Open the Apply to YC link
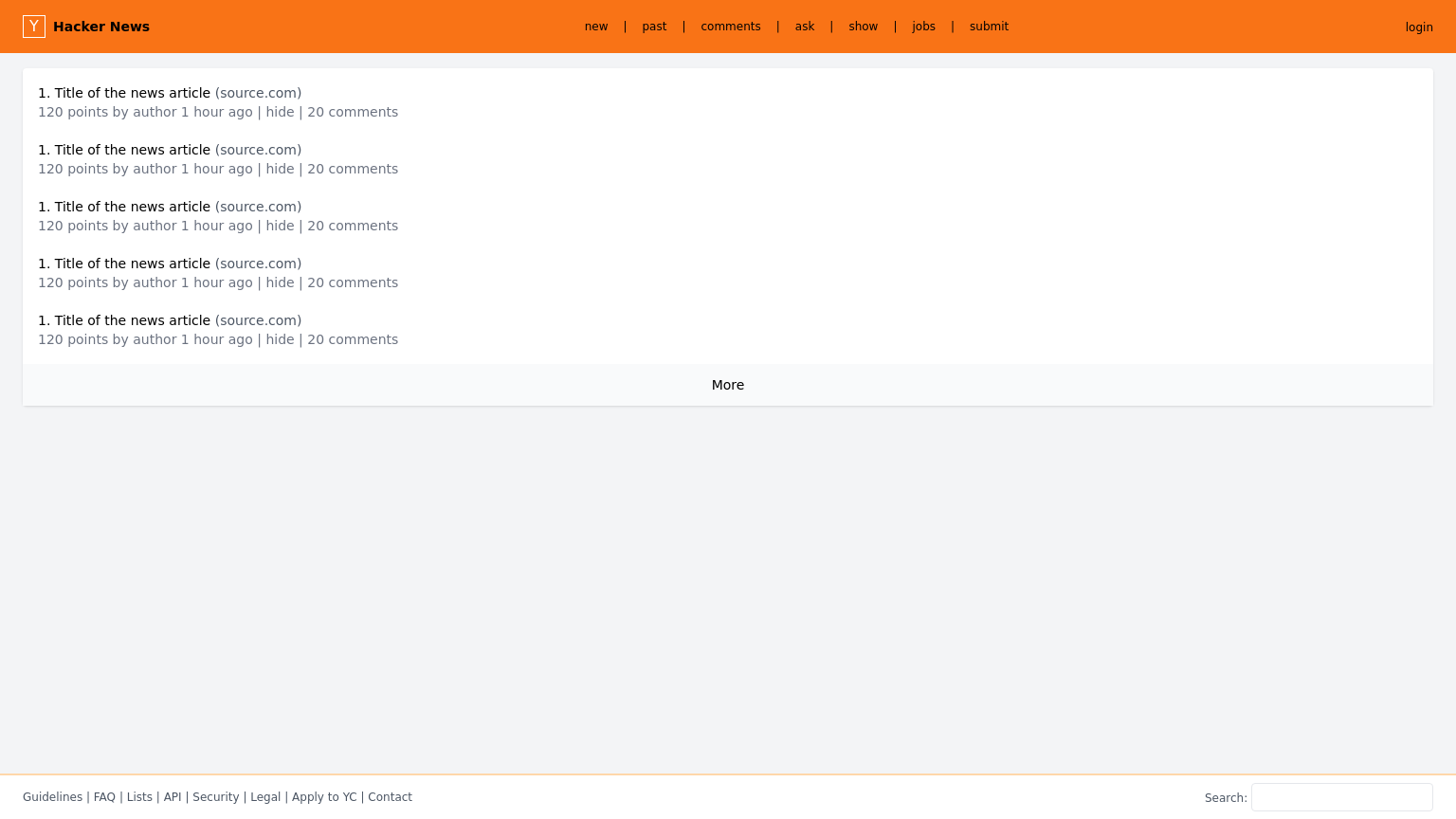 324,797
